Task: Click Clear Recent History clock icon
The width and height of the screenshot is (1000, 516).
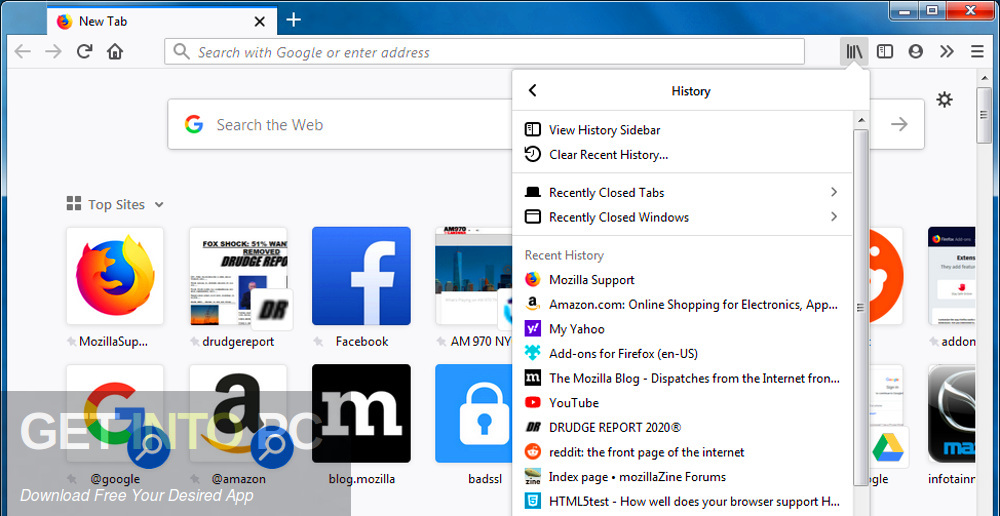Action: point(533,154)
